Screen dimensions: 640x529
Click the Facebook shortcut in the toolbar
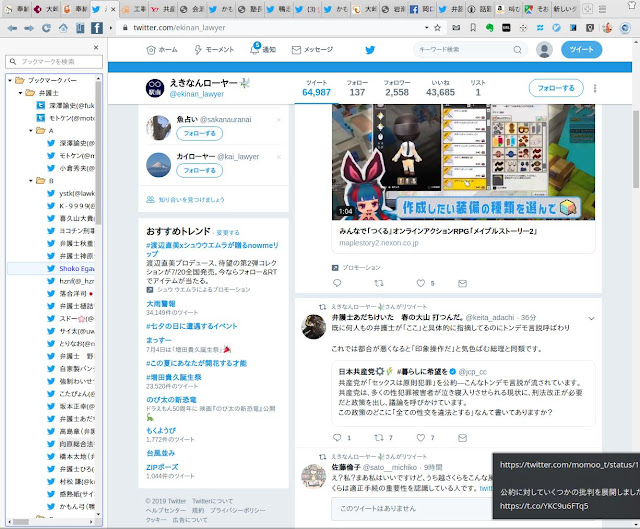(97, 28)
